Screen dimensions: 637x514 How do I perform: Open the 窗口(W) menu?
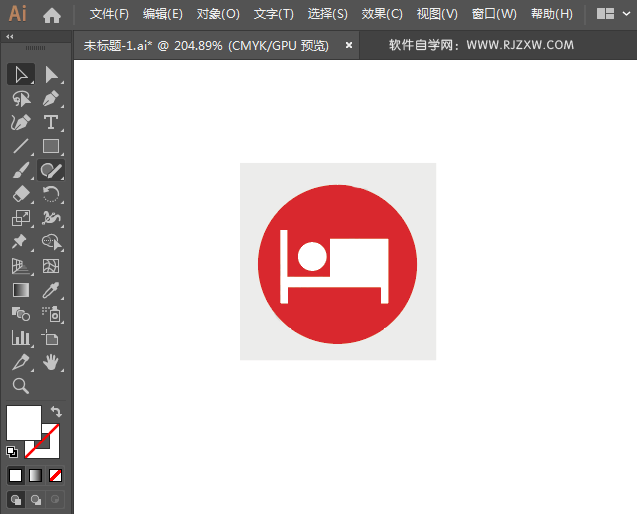(494, 14)
